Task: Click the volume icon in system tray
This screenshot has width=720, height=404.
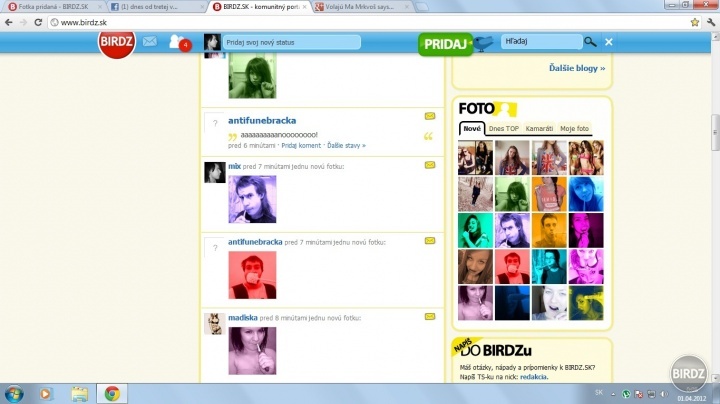Action: 664,394
